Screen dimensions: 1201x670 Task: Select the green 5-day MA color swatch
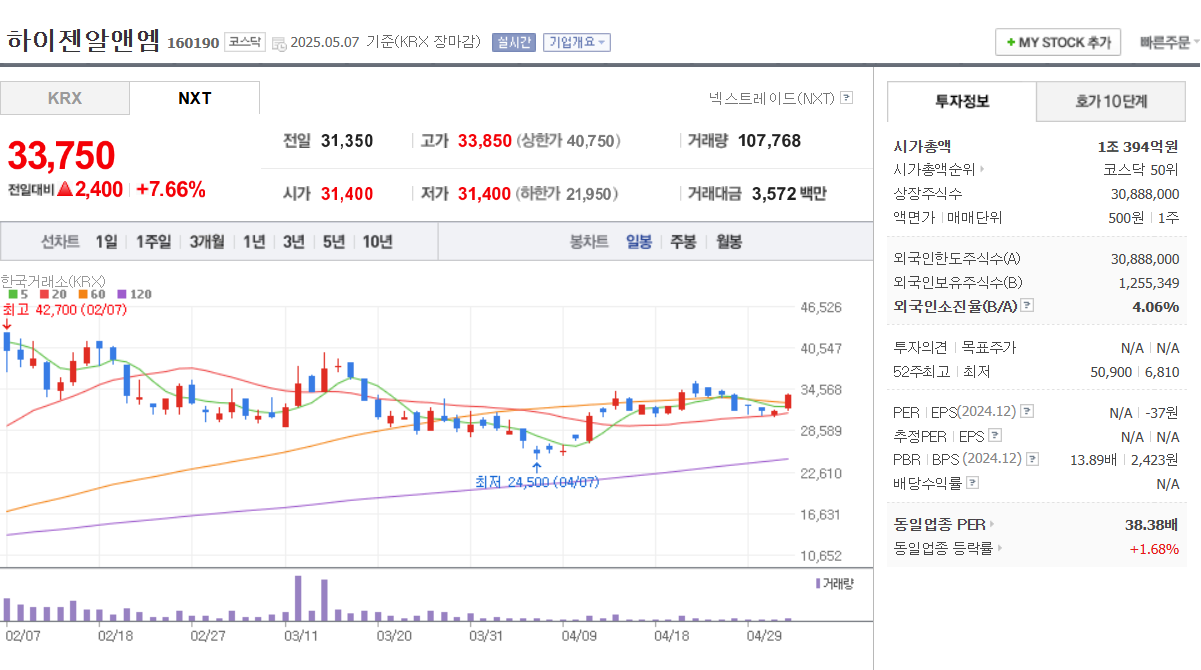(15, 295)
